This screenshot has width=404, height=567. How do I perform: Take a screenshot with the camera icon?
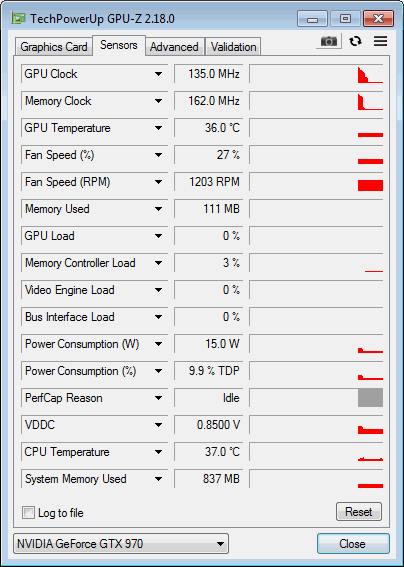(328, 41)
